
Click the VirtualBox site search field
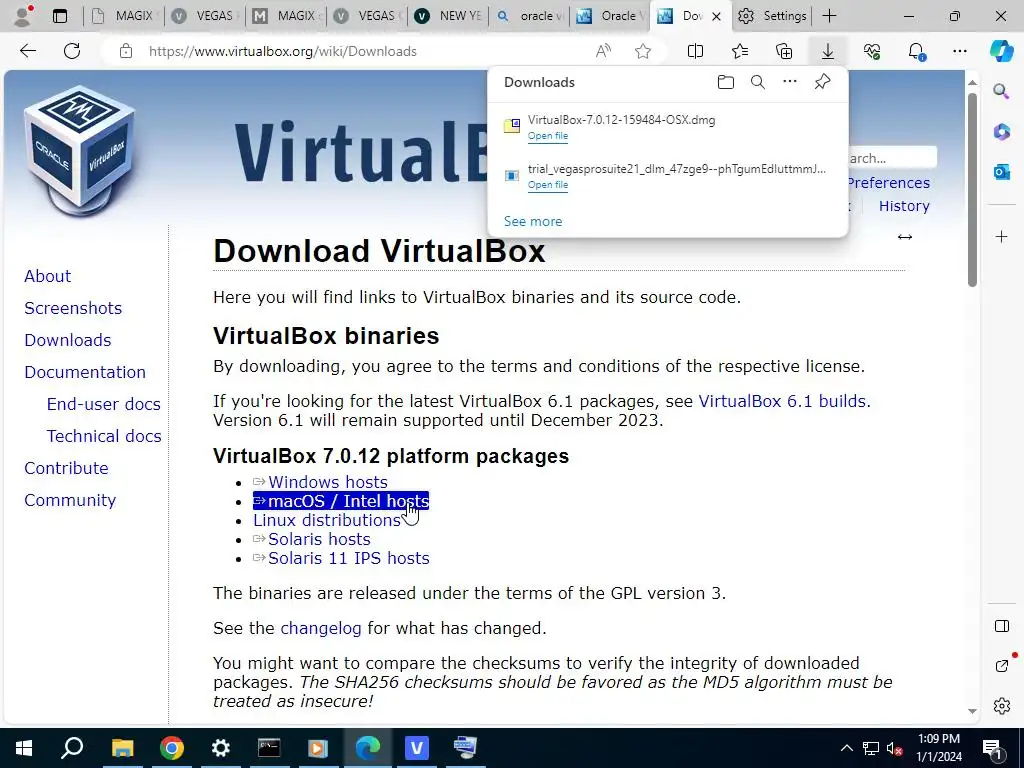tap(892, 158)
